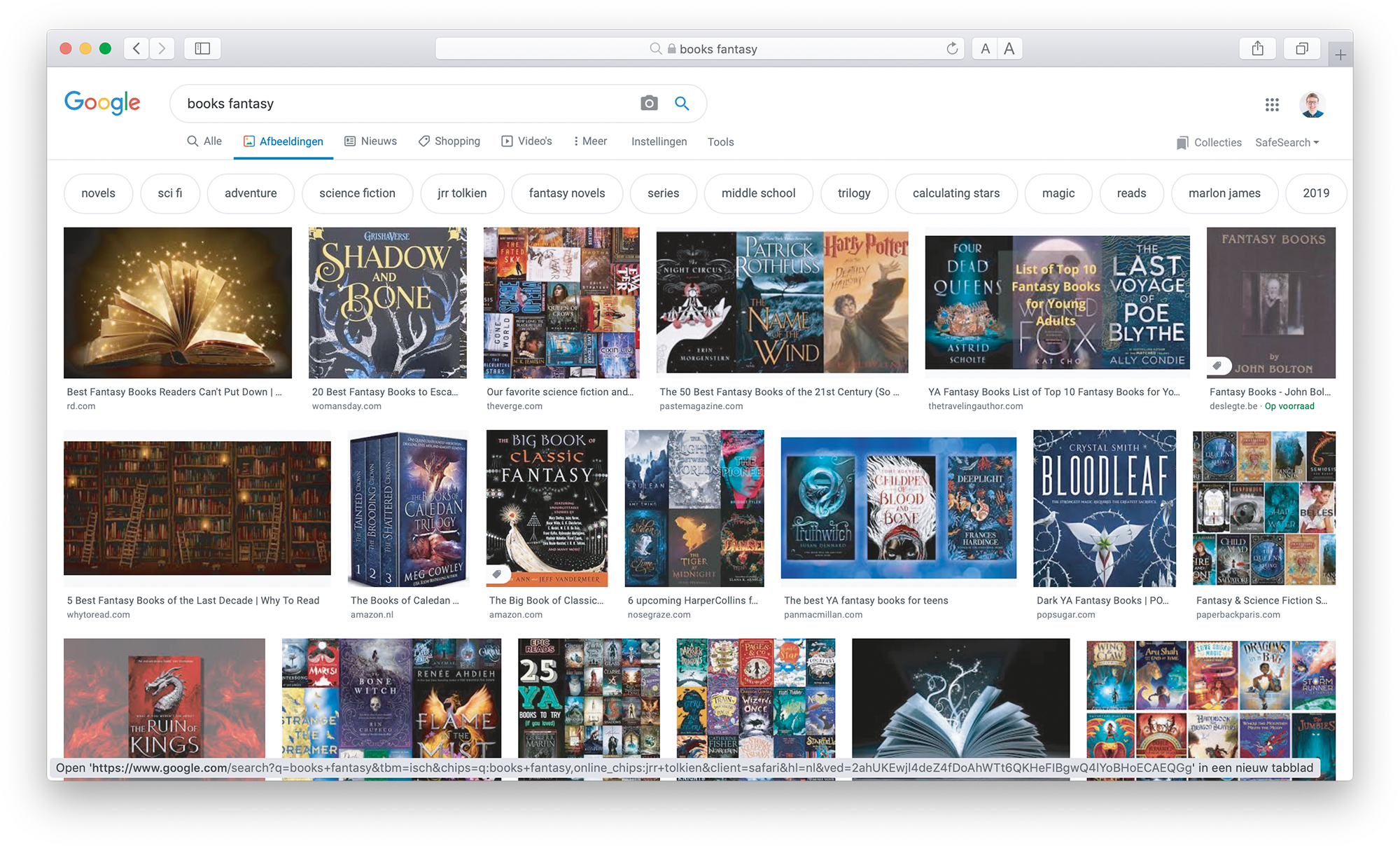
Task: Filter by the 2019 chip
Action: pyautogui.click(x=1316, y=193)
